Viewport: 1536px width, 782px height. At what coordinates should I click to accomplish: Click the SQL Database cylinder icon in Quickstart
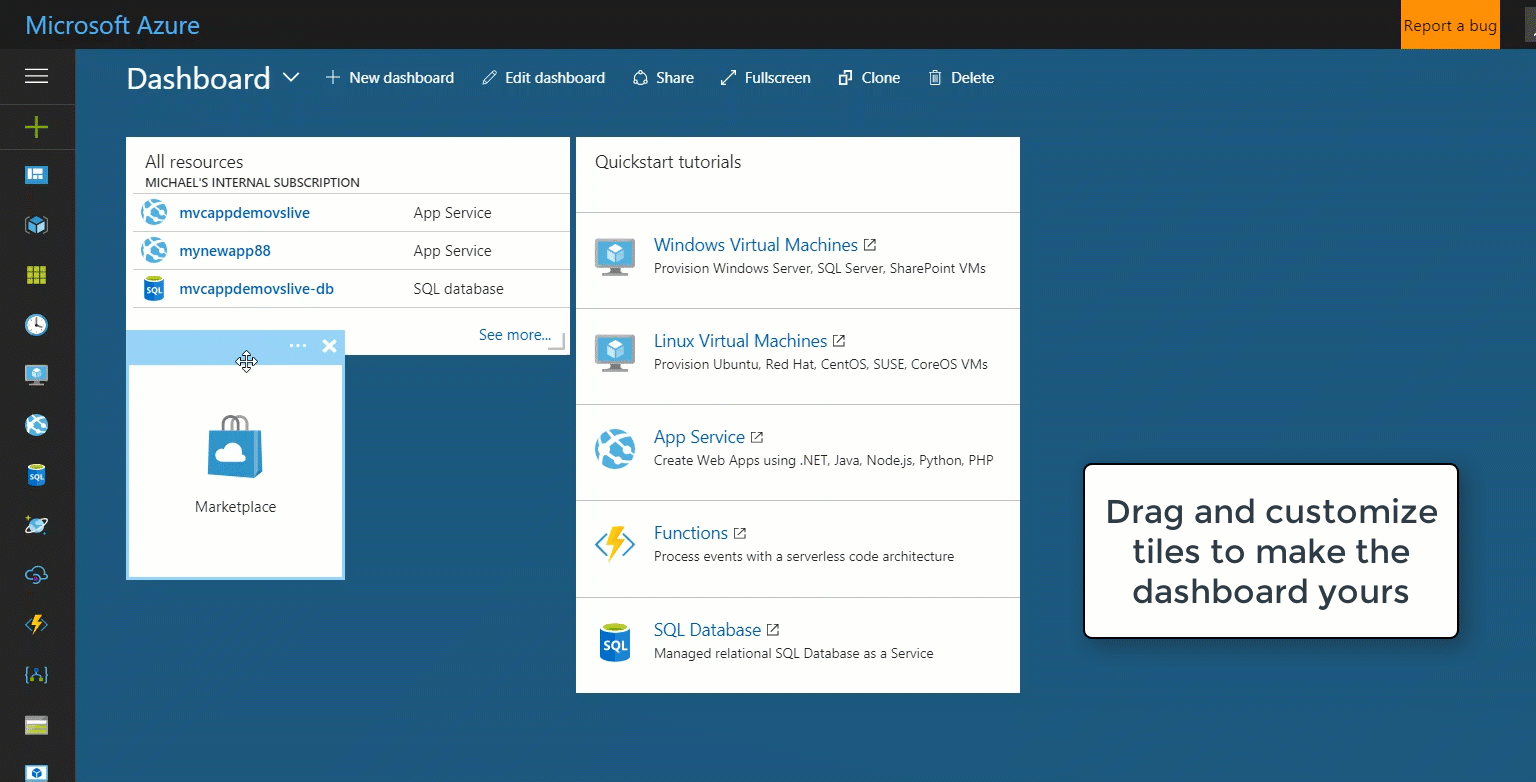pos(615,641)
